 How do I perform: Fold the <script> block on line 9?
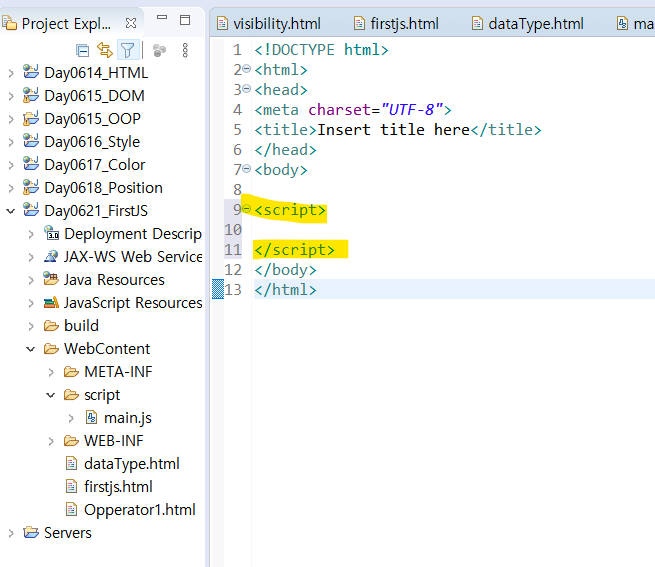(247, 208)
